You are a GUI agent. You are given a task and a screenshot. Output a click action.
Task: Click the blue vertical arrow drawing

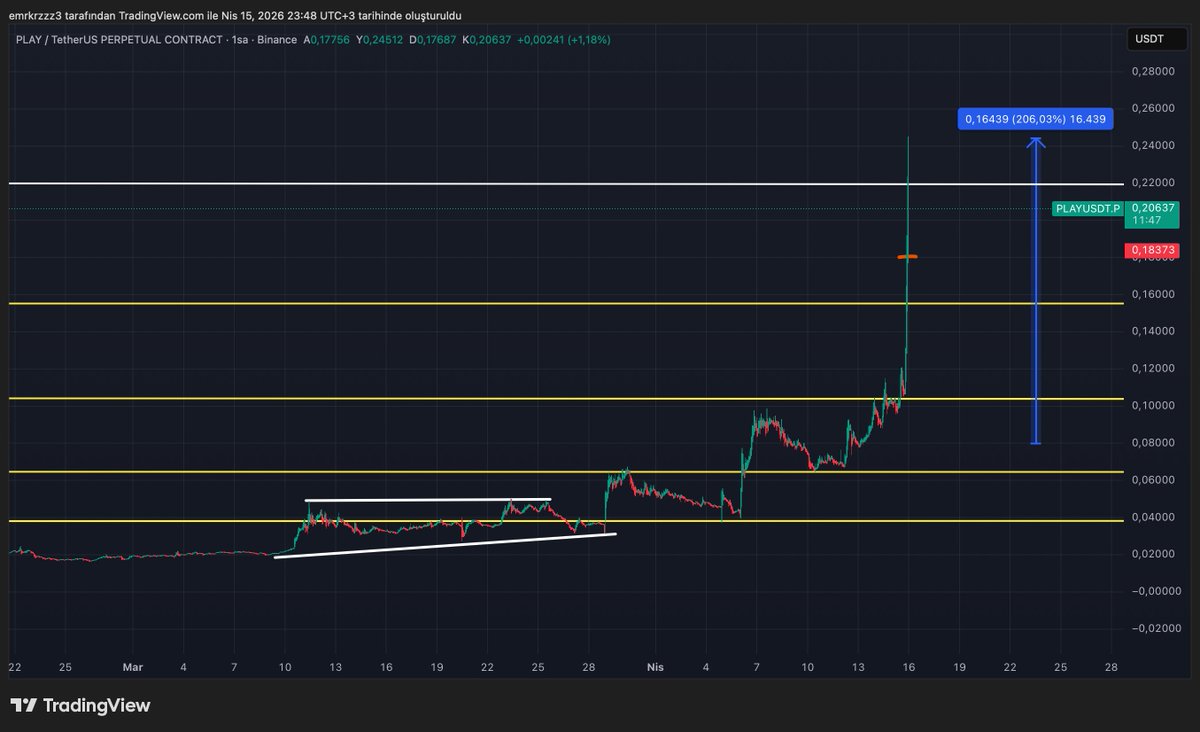click(1035, 290)
